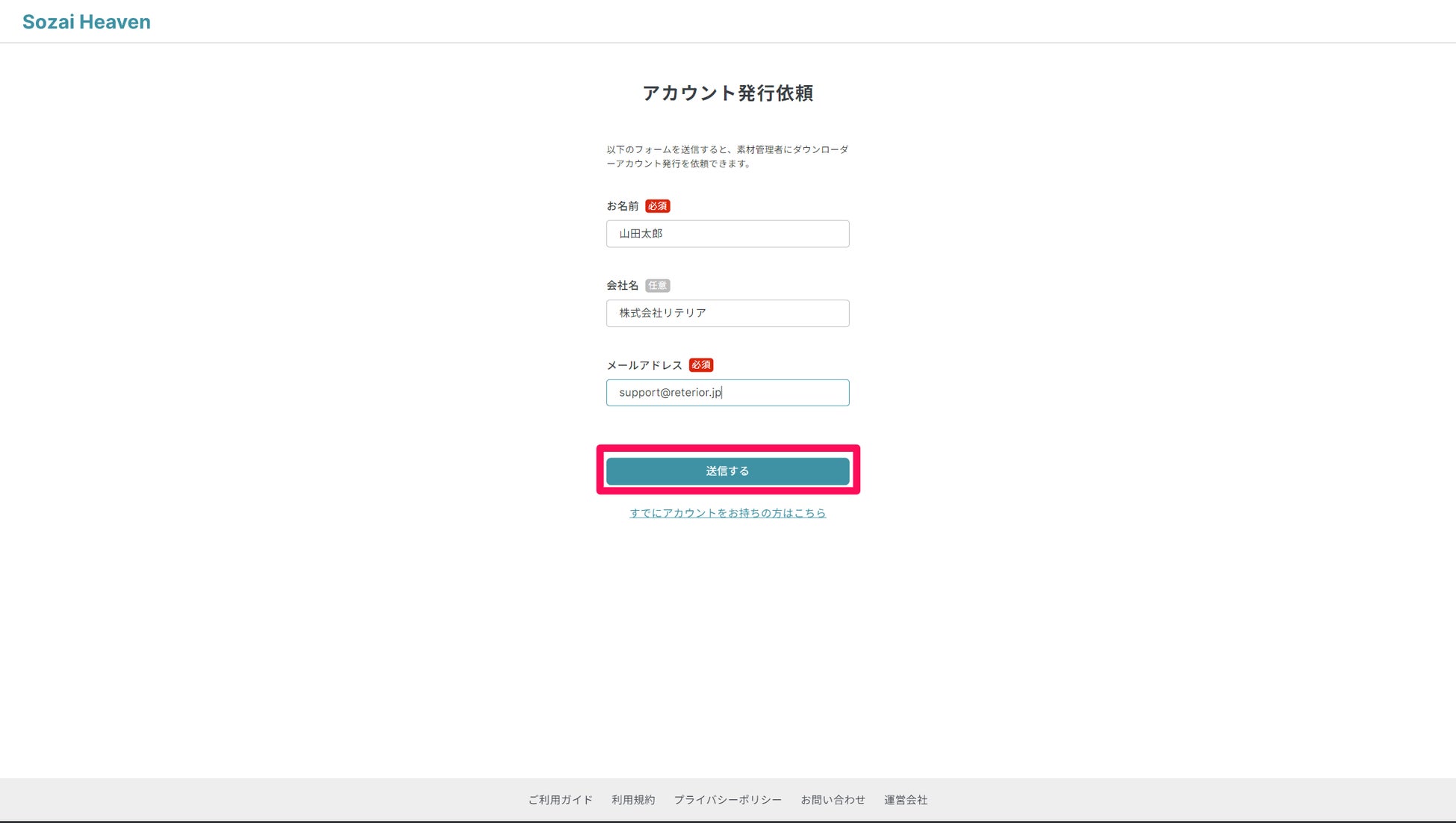Open 運営会社 footer link

click(x=906, y=800)
